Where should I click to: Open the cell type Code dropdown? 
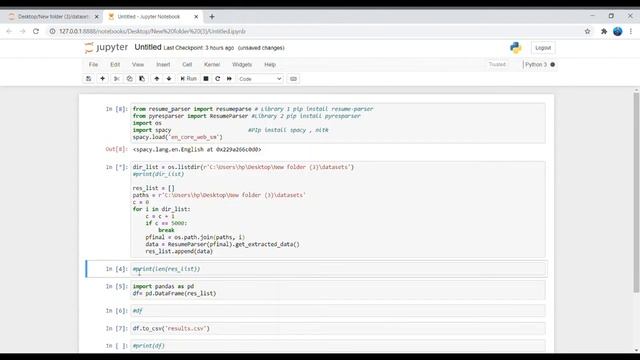coord(260,79)
